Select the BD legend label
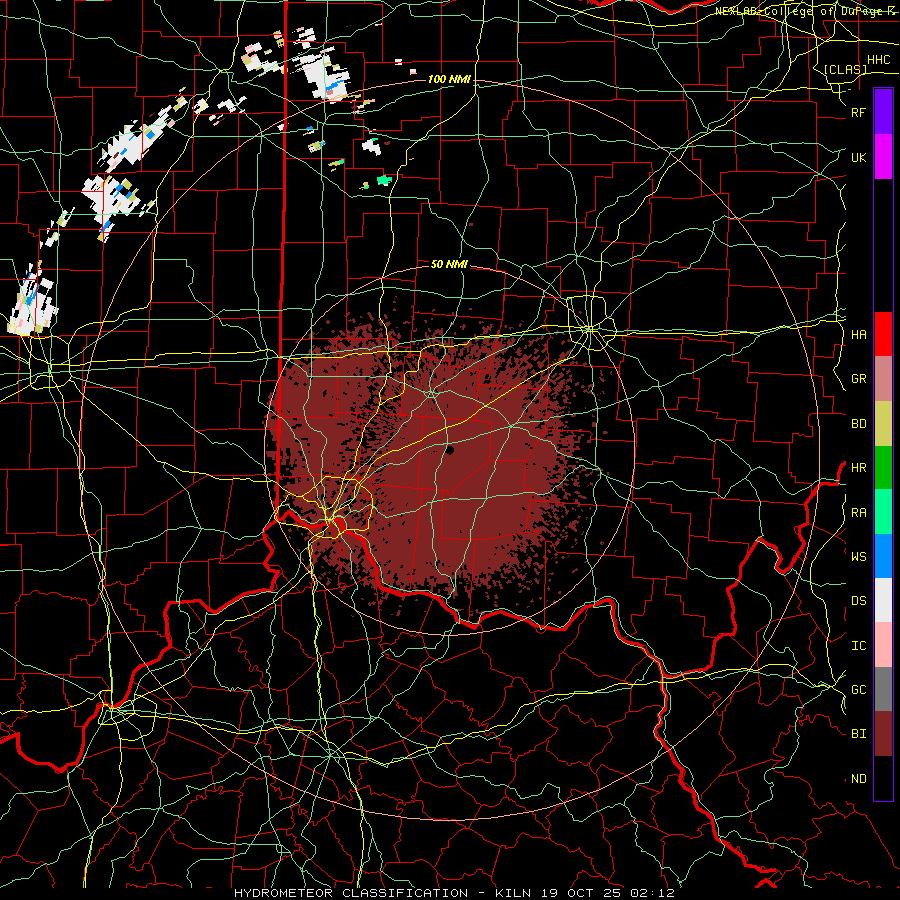Screen dimensions: 900x900 coord(859,424)
